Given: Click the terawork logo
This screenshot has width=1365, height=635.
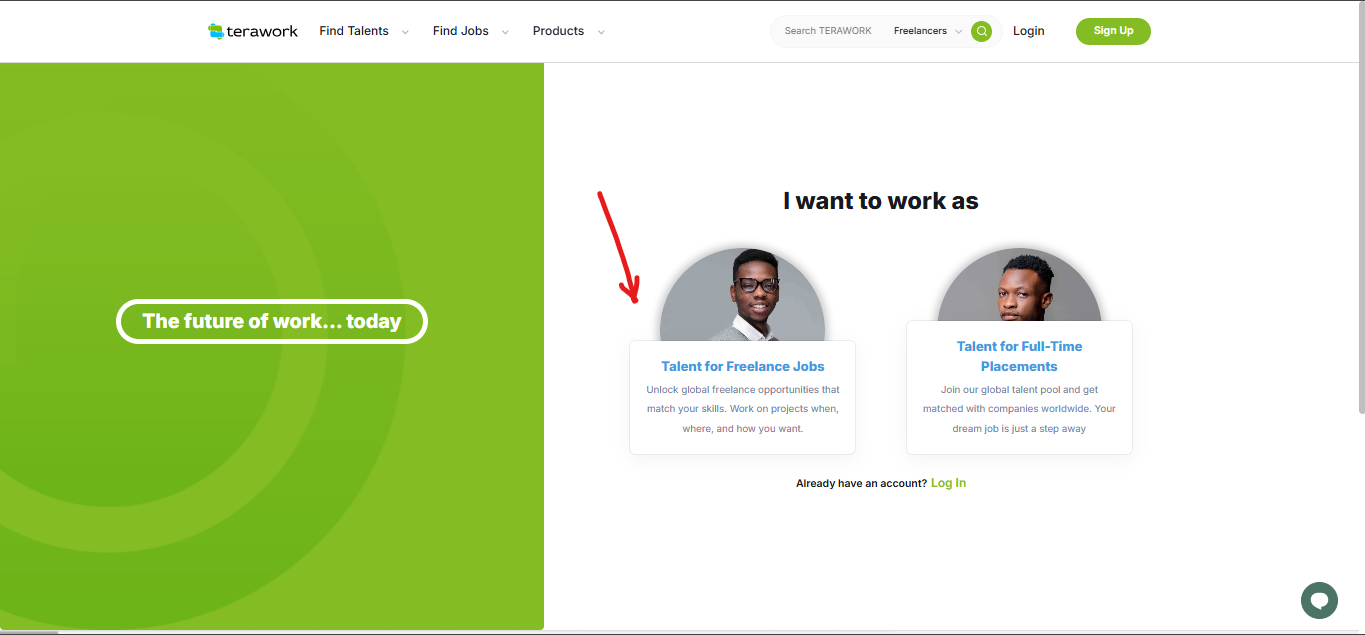Looking at the screenshot, I should pyautogui.click(x=253, y=31).
